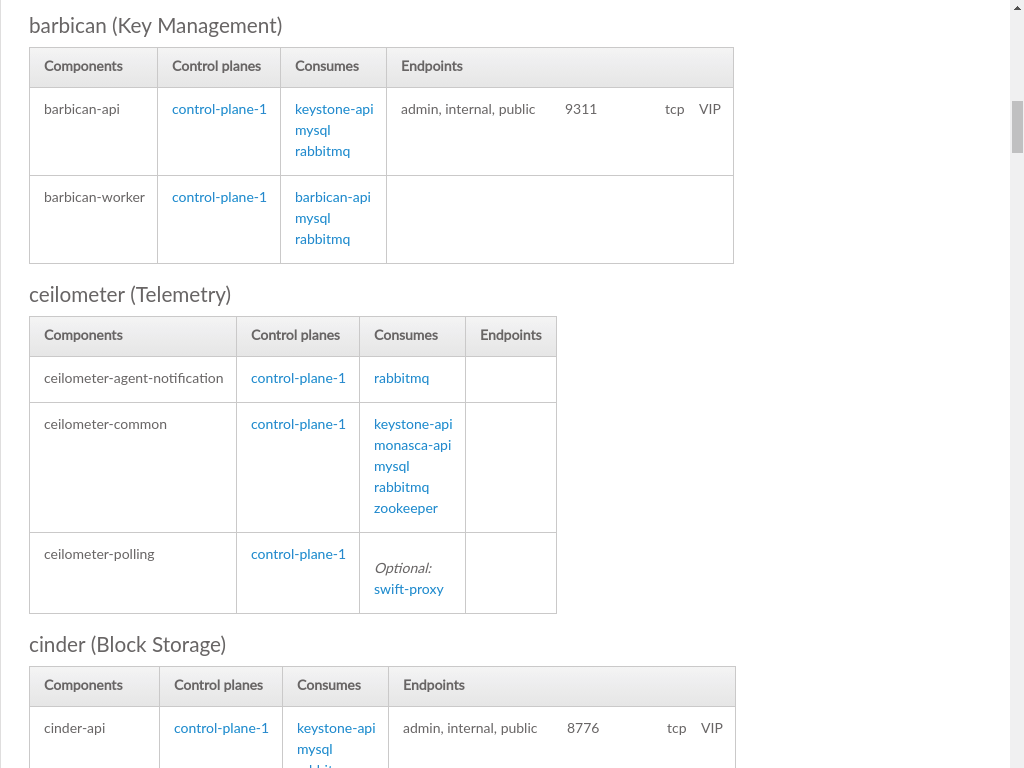The height and width of the screenshot is (768, 1024).
Task: Click rabbitmq link in ceilometer-agent-notification row
Action: point(401,378)
